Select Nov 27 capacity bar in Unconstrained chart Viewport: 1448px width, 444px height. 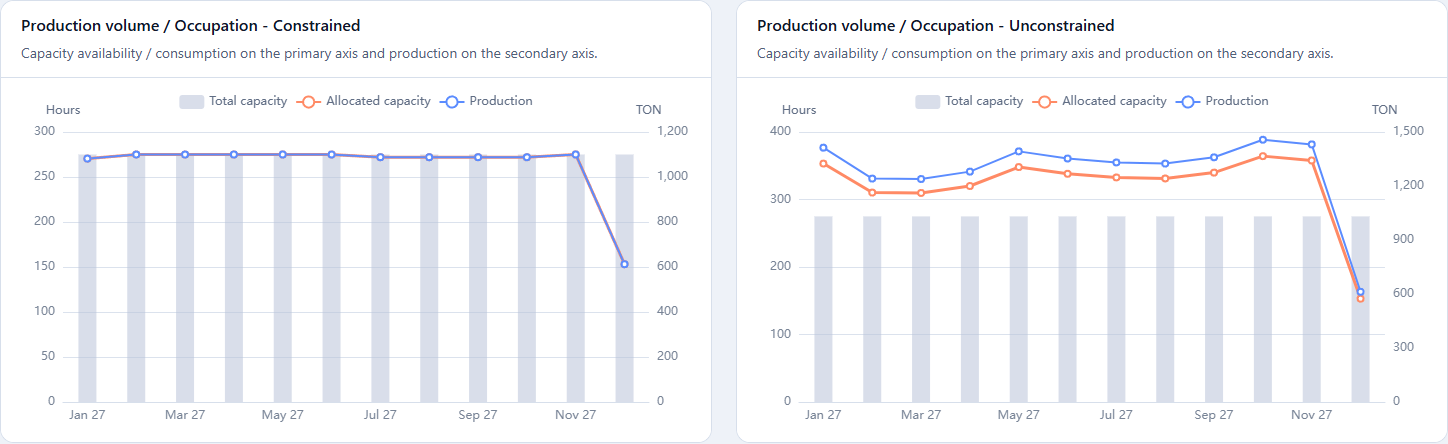coord(1312,309)
